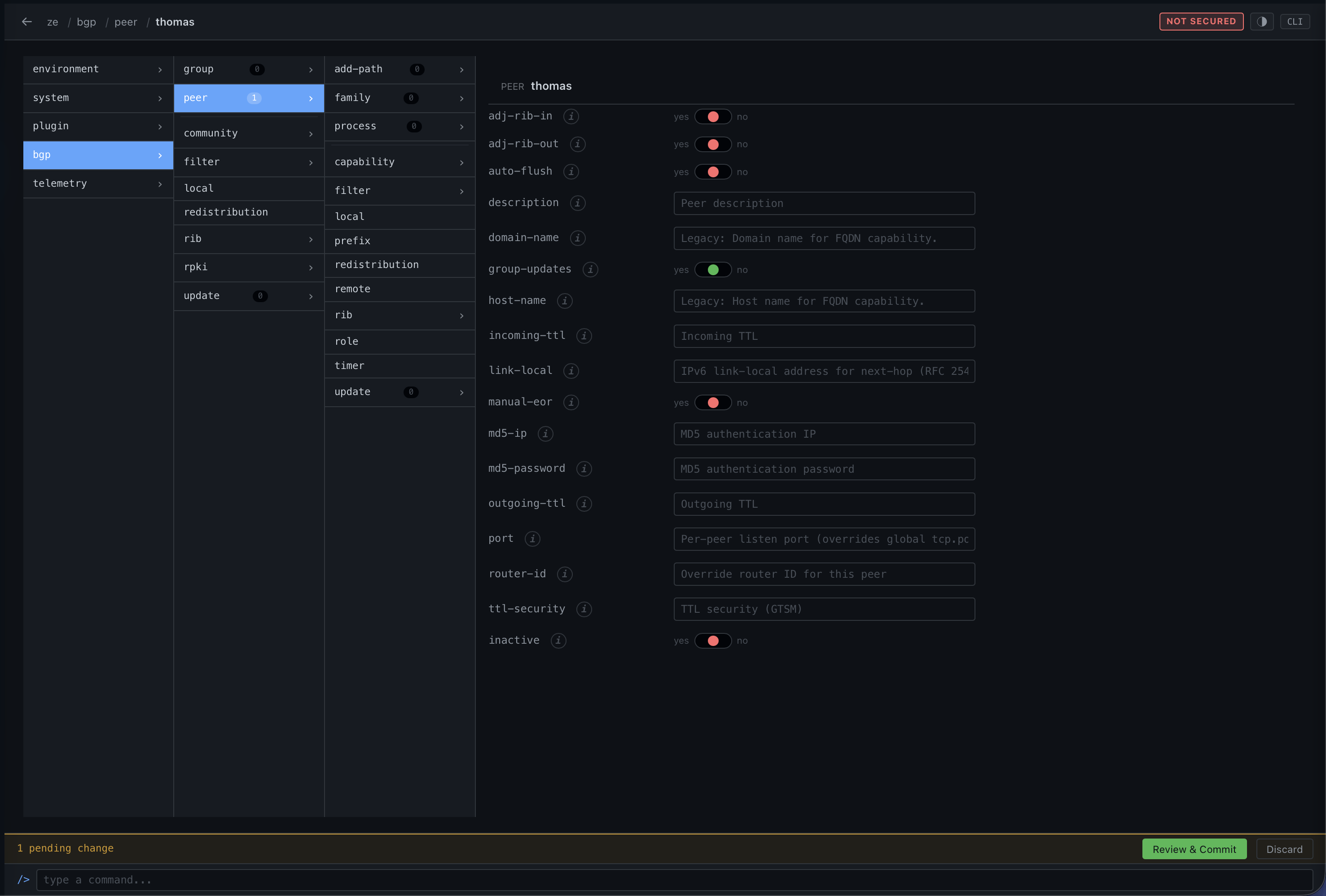Click the 1 pending change text
Image resolution: width=1326 pixels, height=896 pixels.
[x=65, y=848]
